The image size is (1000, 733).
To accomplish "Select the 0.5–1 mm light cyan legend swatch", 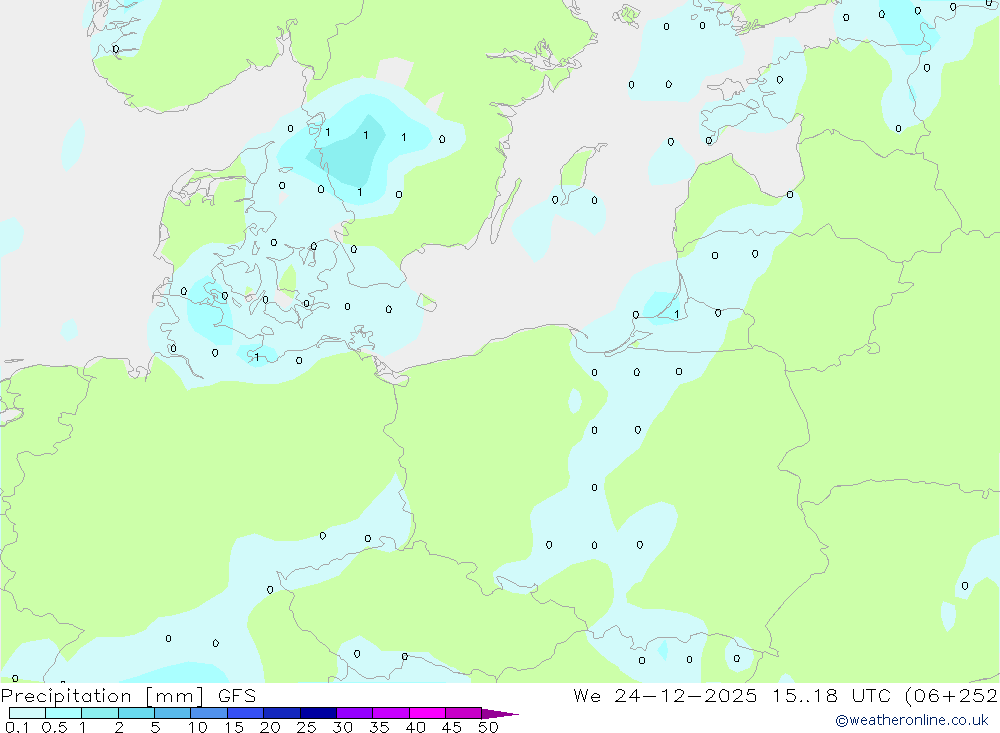I will tap(64, 713).
